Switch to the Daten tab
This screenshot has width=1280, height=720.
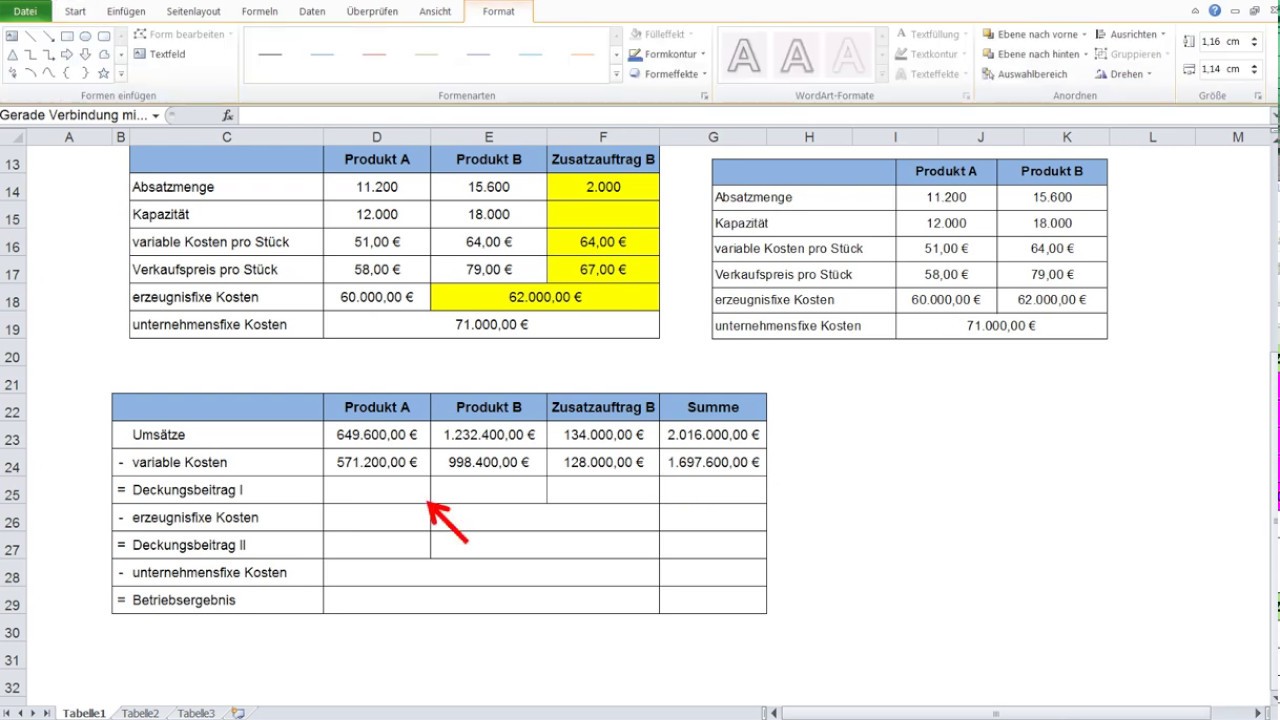312,12
